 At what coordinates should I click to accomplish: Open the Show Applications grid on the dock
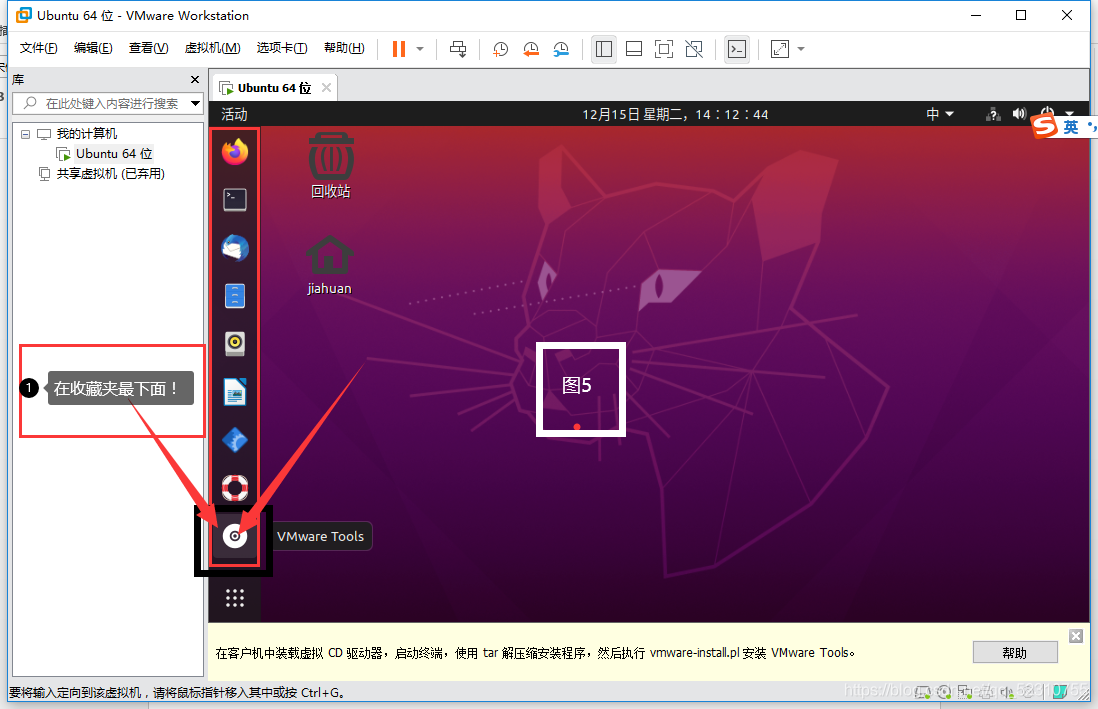pos(234,597)
